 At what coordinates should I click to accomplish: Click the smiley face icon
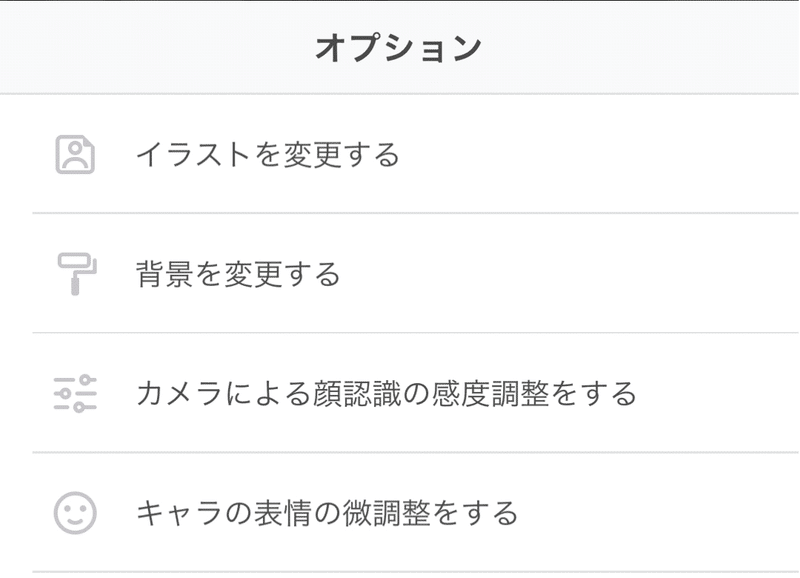pos(75,514)
